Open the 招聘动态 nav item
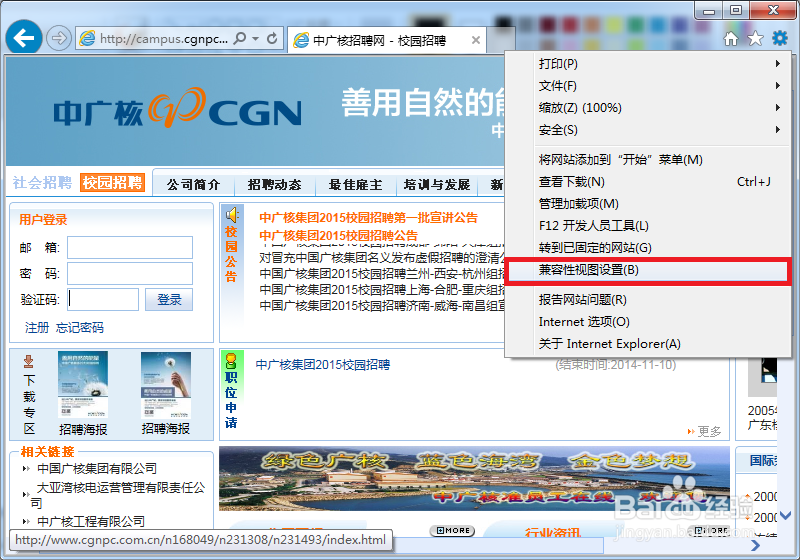 tap(274, 185)
